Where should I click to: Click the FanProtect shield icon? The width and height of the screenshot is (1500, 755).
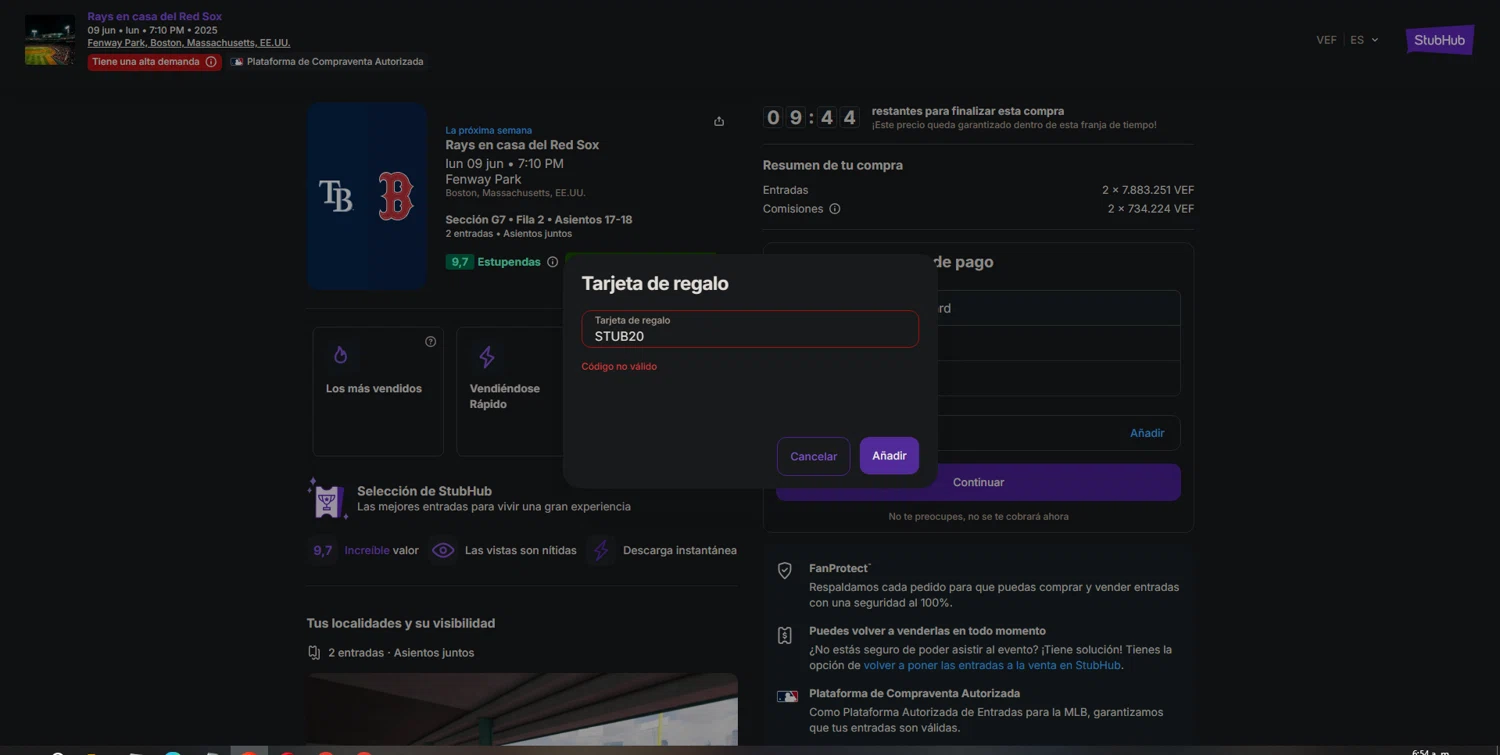coord(785,570)
